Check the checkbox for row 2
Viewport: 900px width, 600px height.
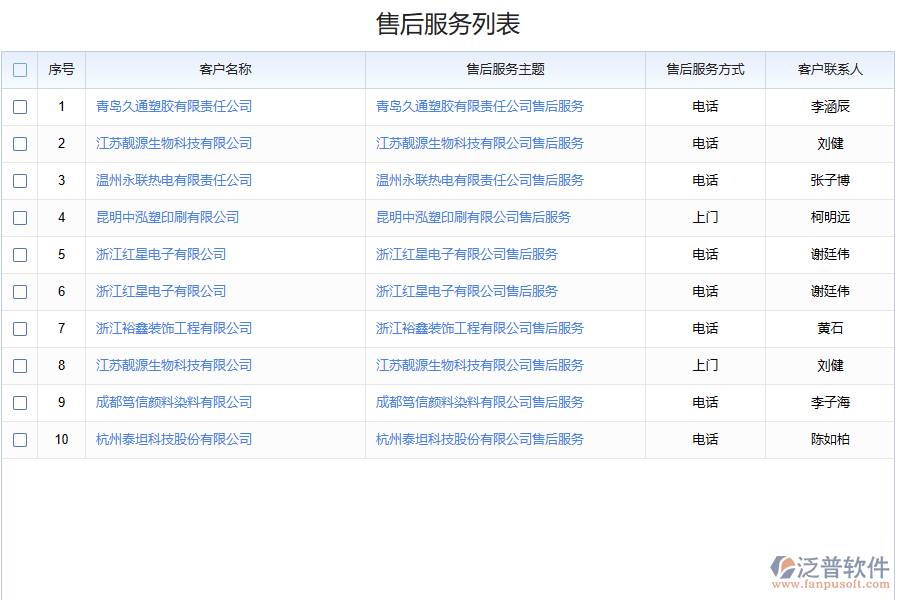click(19, 143)
